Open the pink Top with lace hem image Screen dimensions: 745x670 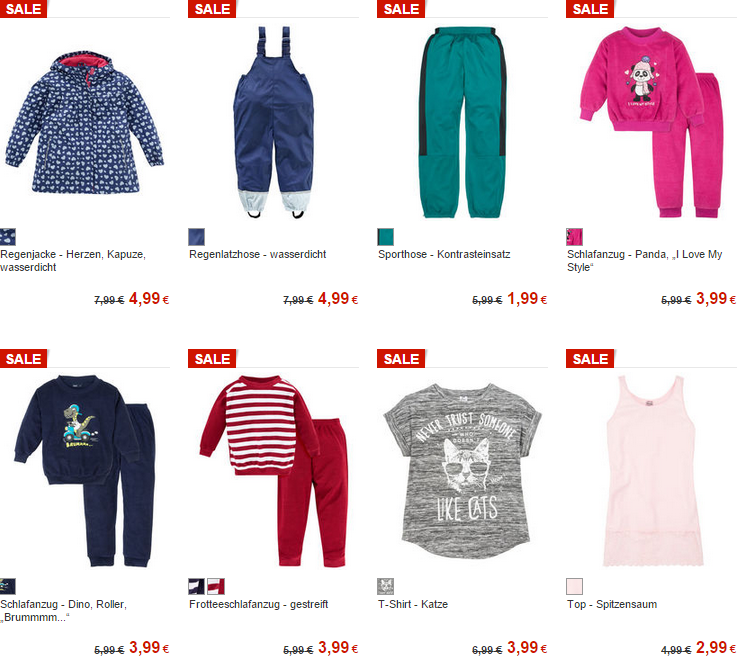[x=653, y=471]
